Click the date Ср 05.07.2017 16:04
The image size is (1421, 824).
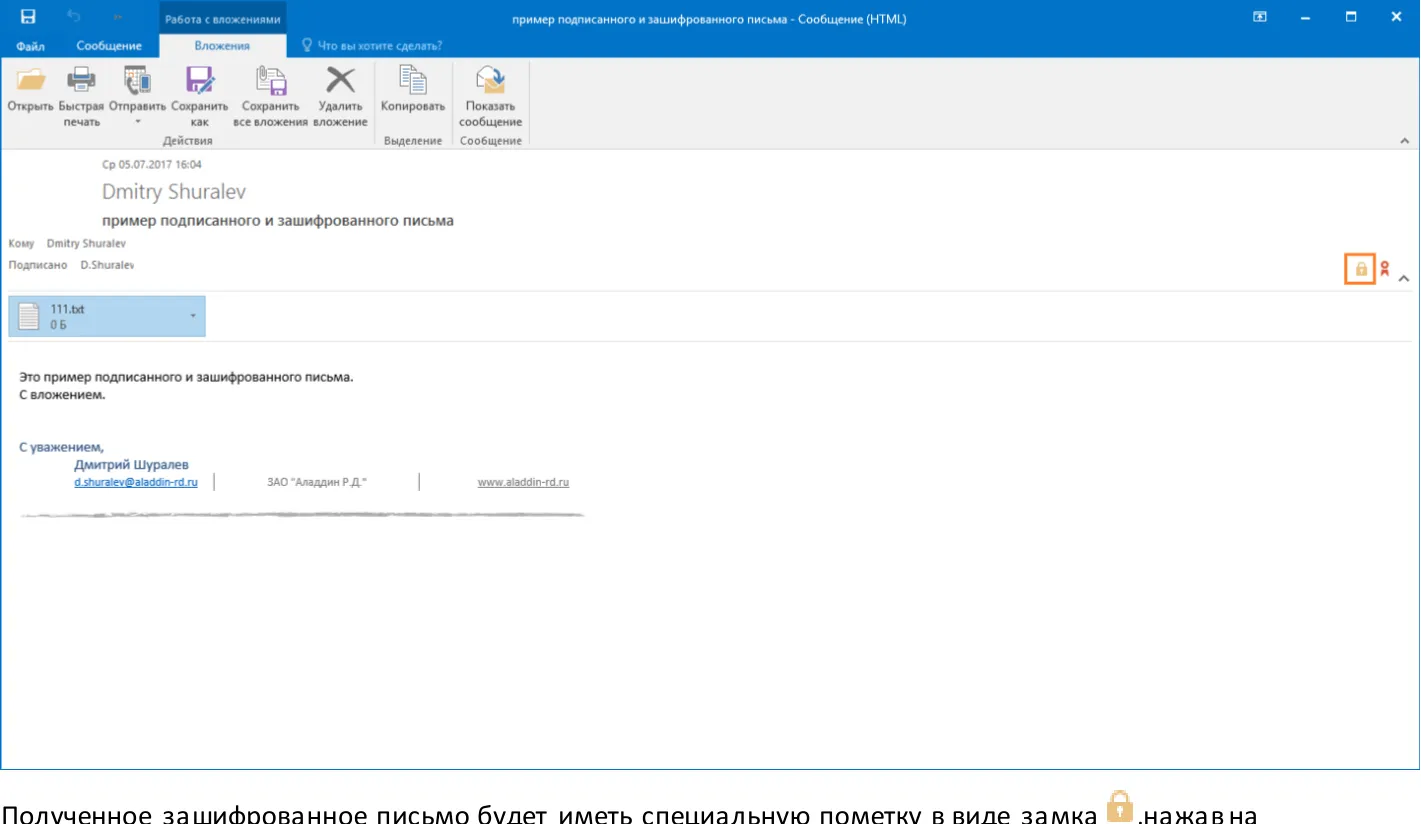pos(152,165)
